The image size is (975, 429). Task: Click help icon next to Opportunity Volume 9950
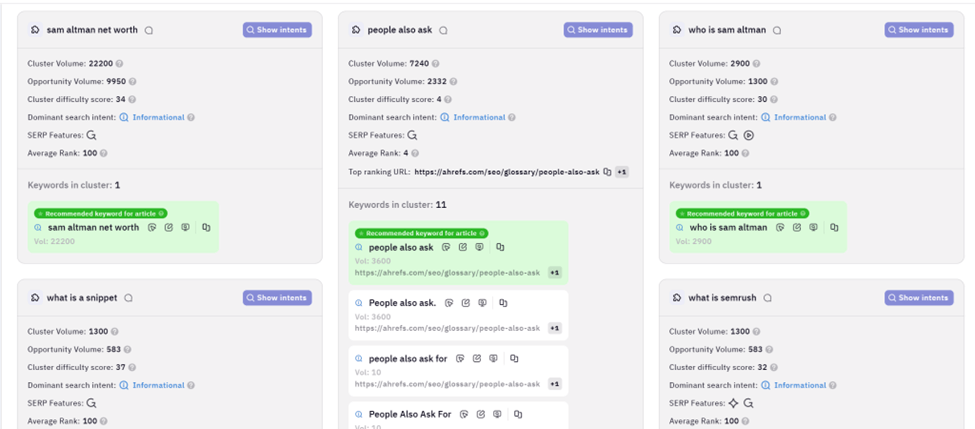coord(132,81)
